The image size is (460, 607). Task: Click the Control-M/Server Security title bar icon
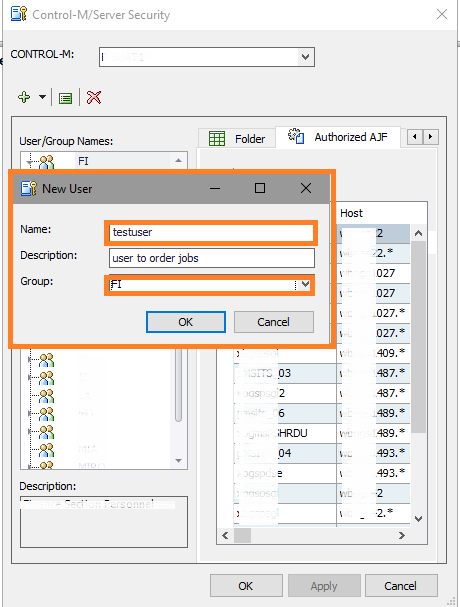click(19, 14)
